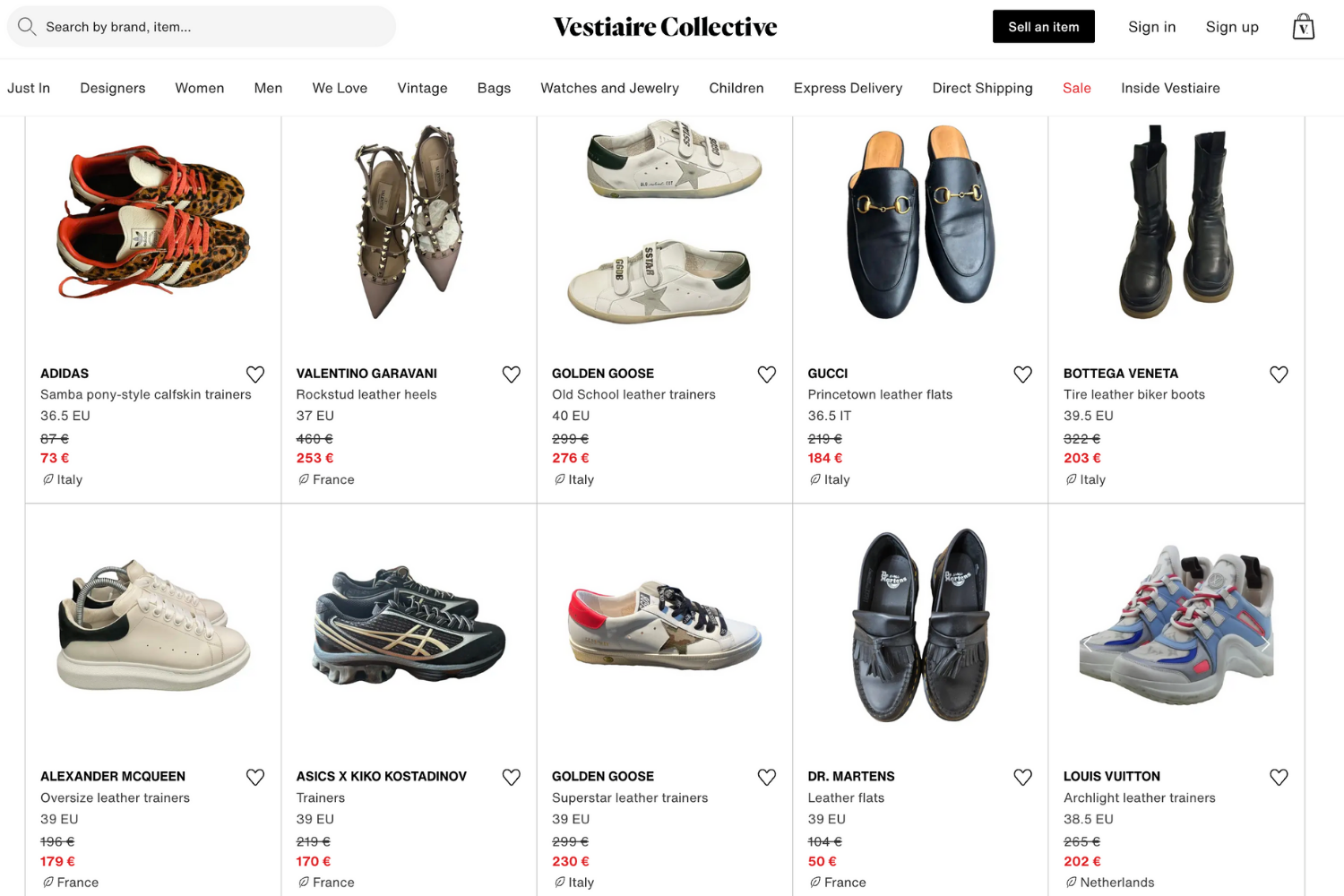Favorite the Asics x Kiko Kostadinov trainers

[511, 777]
